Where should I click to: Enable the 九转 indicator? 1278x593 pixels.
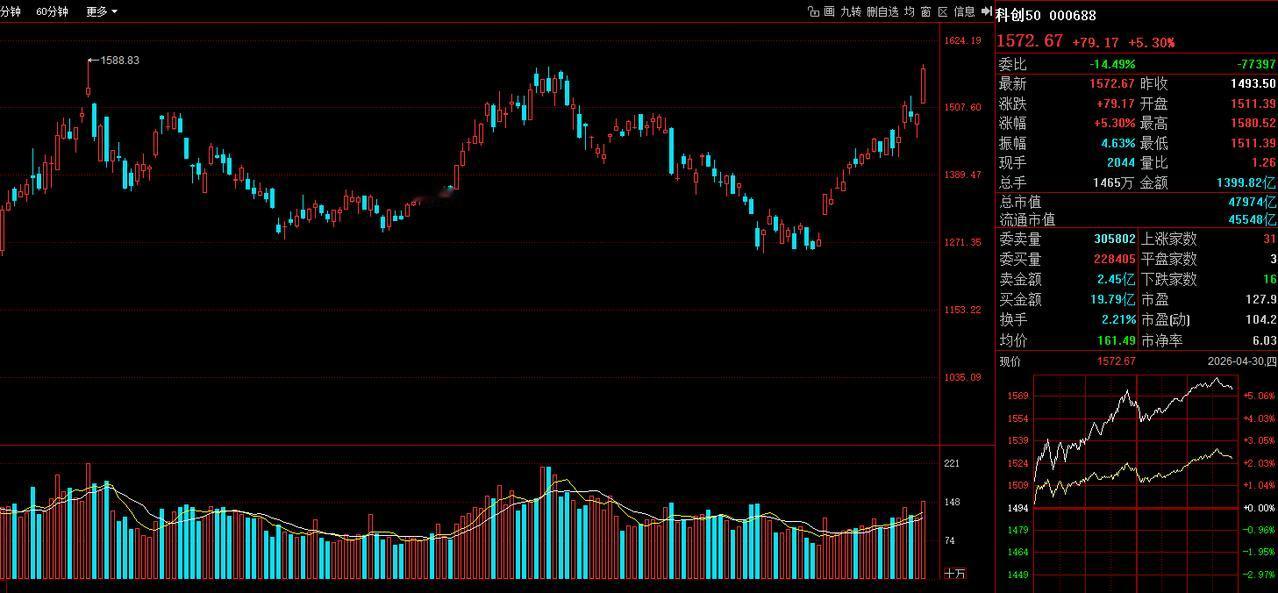[850, 12]
